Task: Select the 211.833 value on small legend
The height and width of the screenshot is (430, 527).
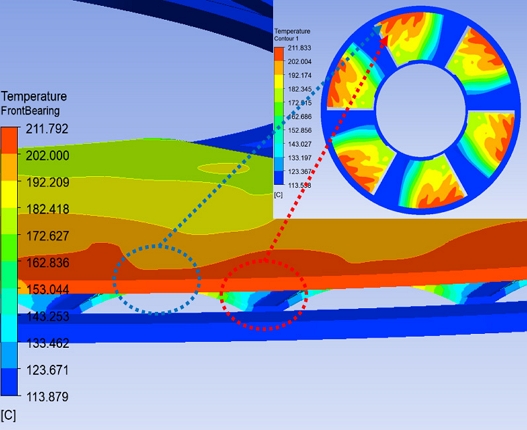Action: pyautogui.click(x=299, y=48)
